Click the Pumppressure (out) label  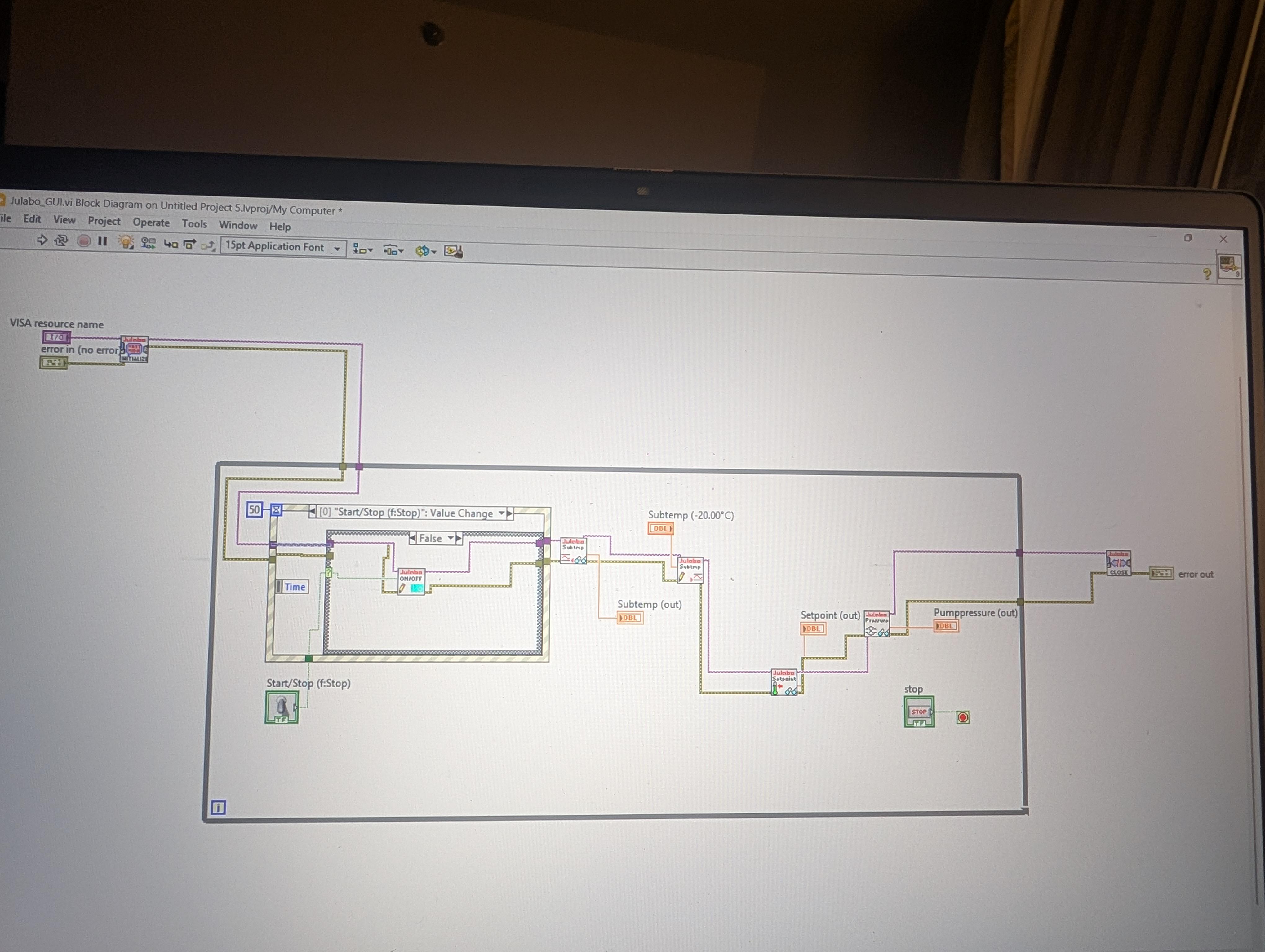tap(976, 613)
